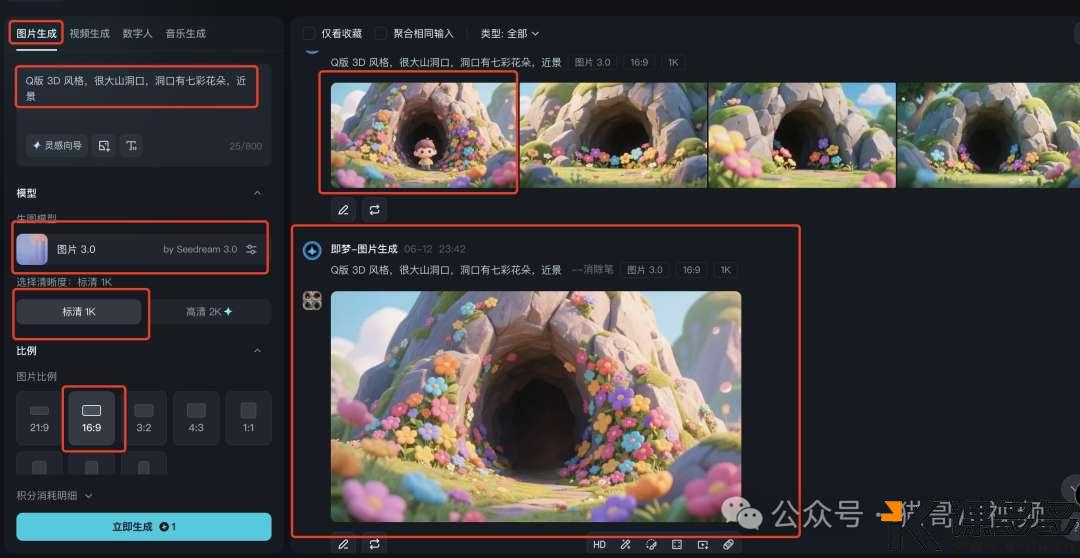
Task: Click the expand image frame icon in the bottom toolbar
Action: point(677,545)
